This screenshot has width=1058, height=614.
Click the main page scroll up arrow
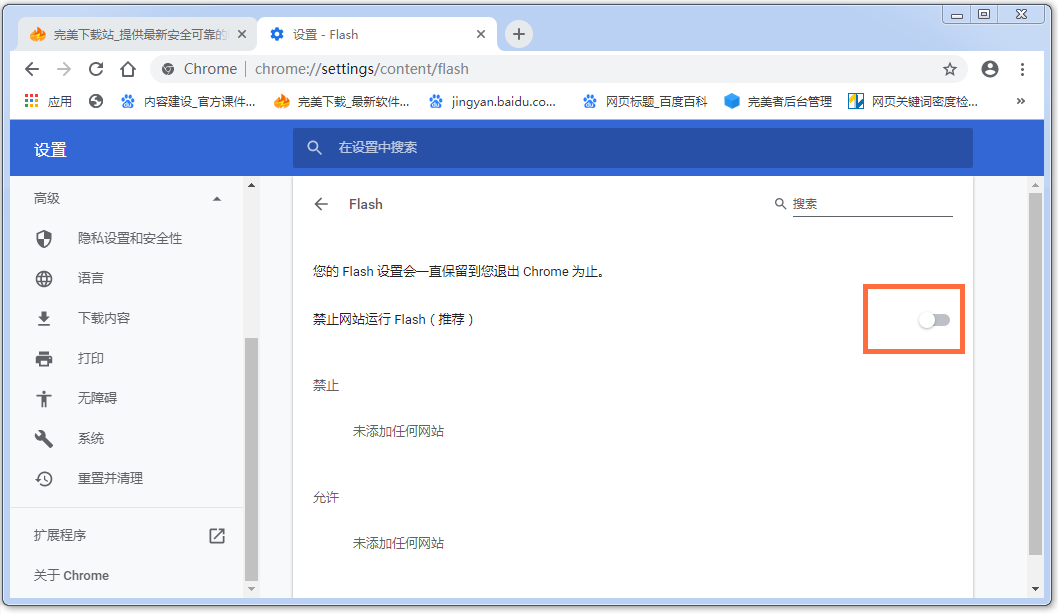click(x=1035, y=185)
